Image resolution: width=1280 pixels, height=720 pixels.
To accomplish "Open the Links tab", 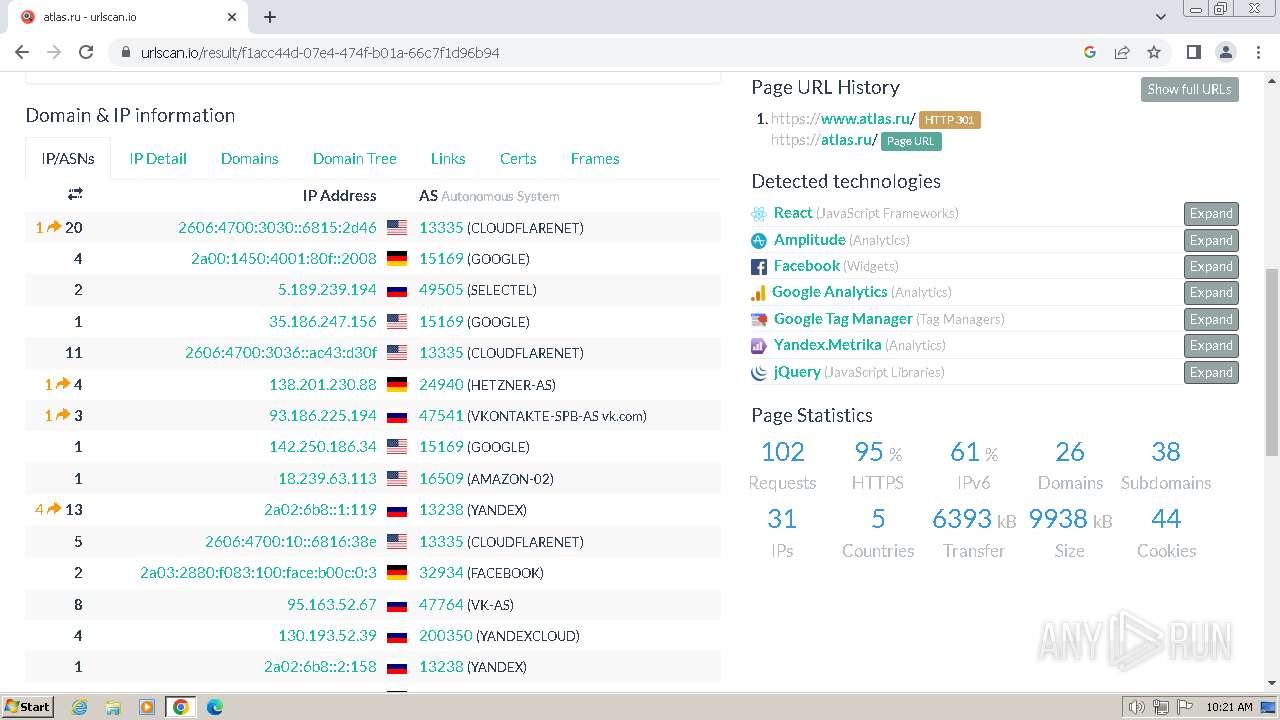I will 448,158.
